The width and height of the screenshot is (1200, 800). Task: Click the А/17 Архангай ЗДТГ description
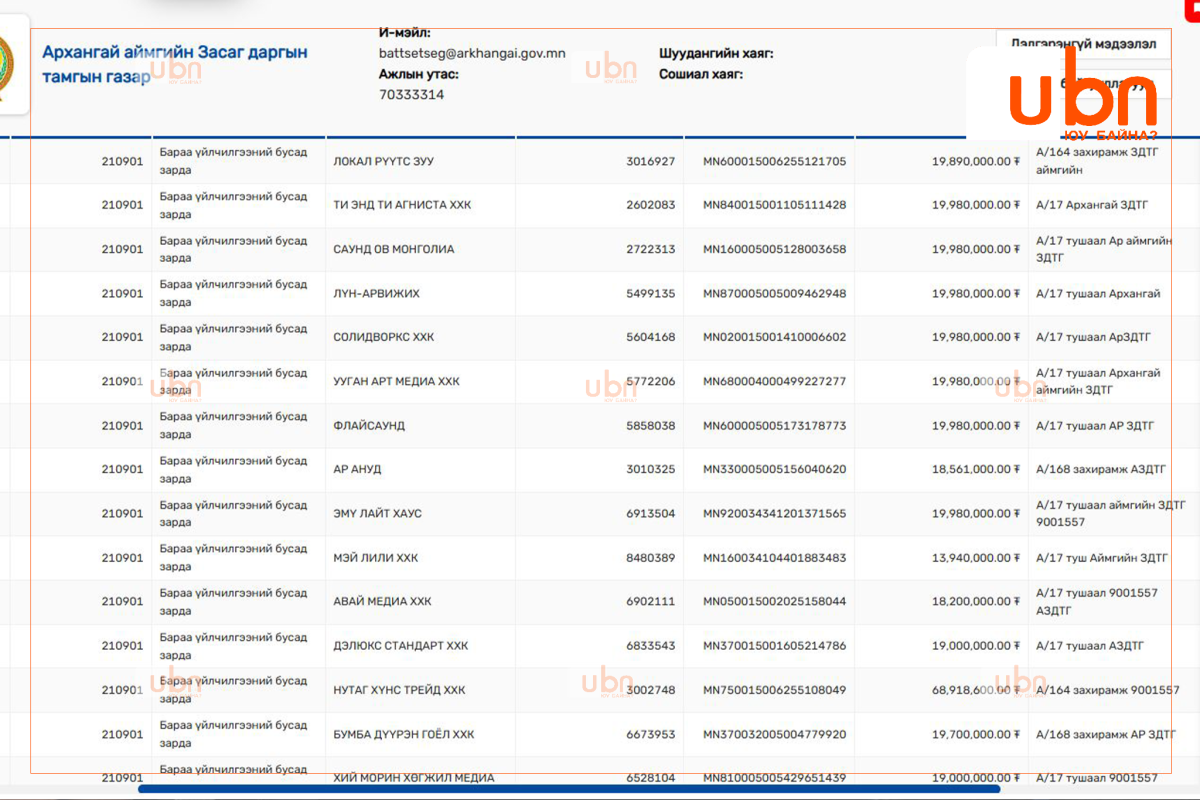(1092, 205)
